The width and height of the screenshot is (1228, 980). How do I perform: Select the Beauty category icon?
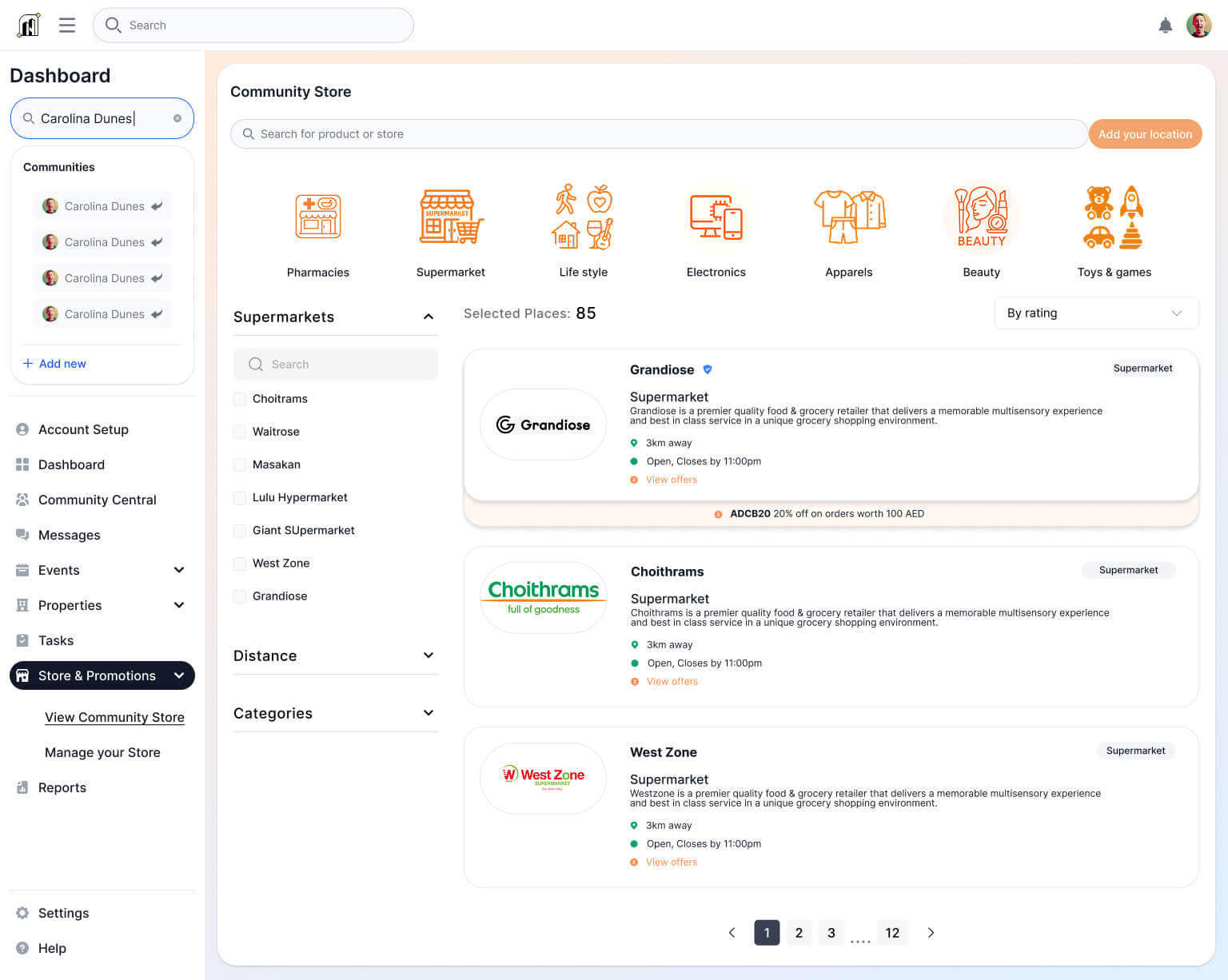[982, 217]
